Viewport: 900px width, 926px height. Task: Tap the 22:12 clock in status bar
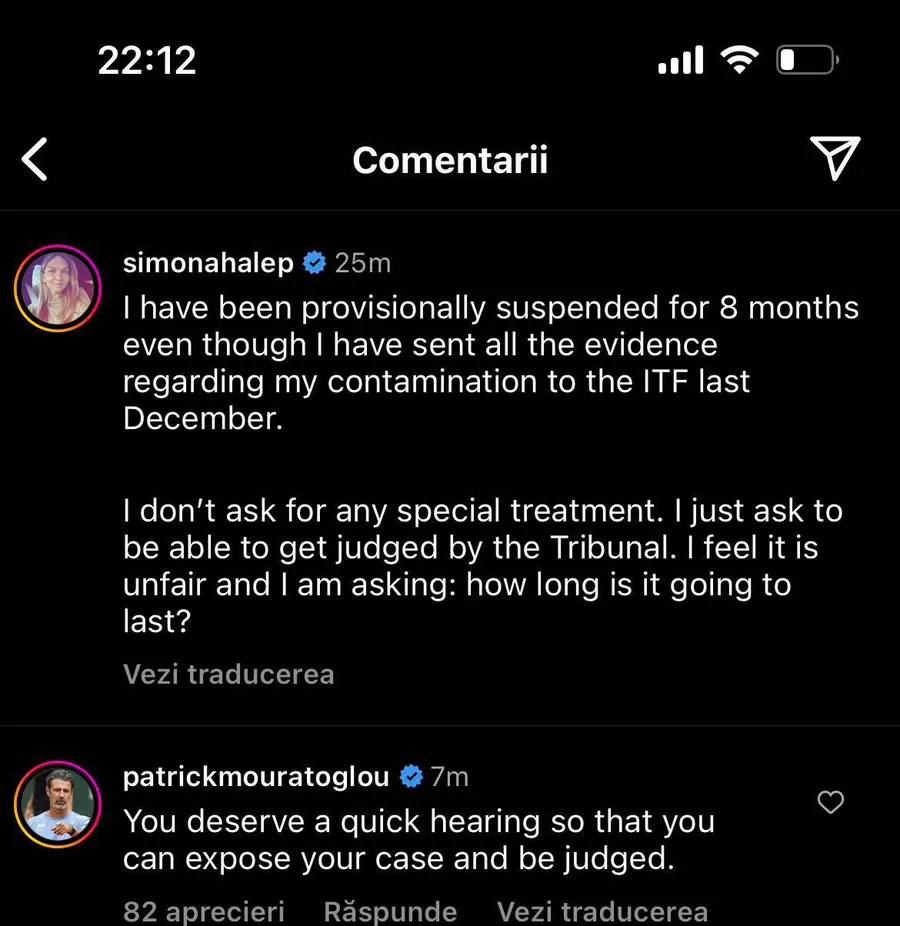point(147,61)
